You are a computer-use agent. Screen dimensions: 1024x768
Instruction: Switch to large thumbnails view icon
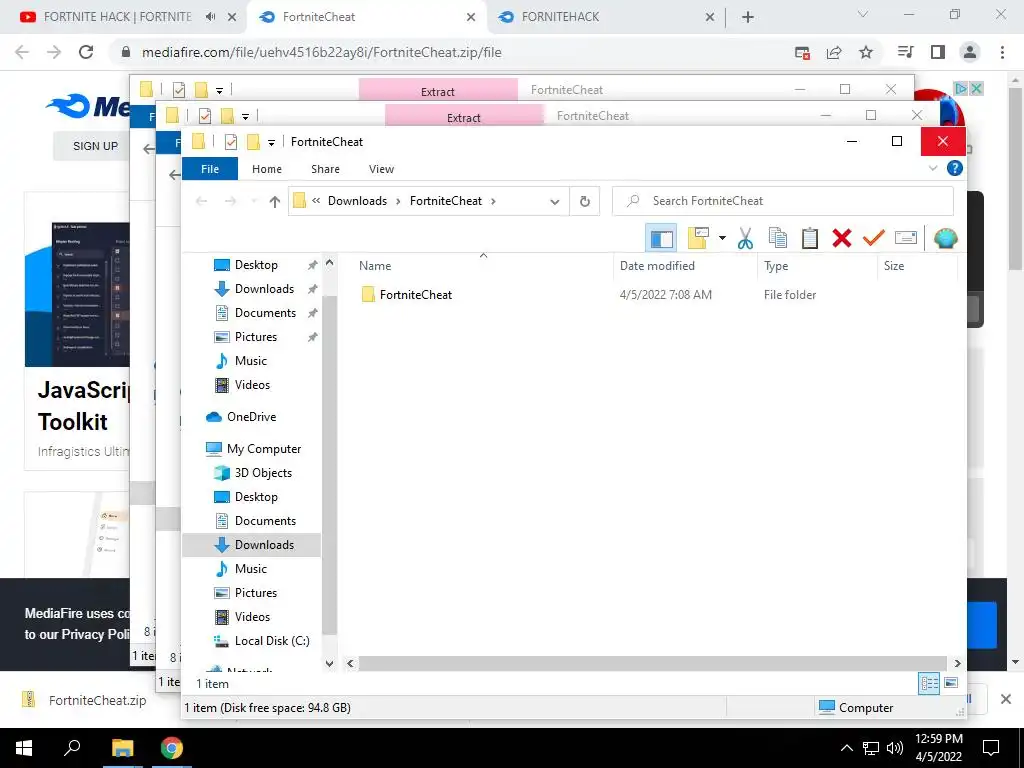pos(951,683)
